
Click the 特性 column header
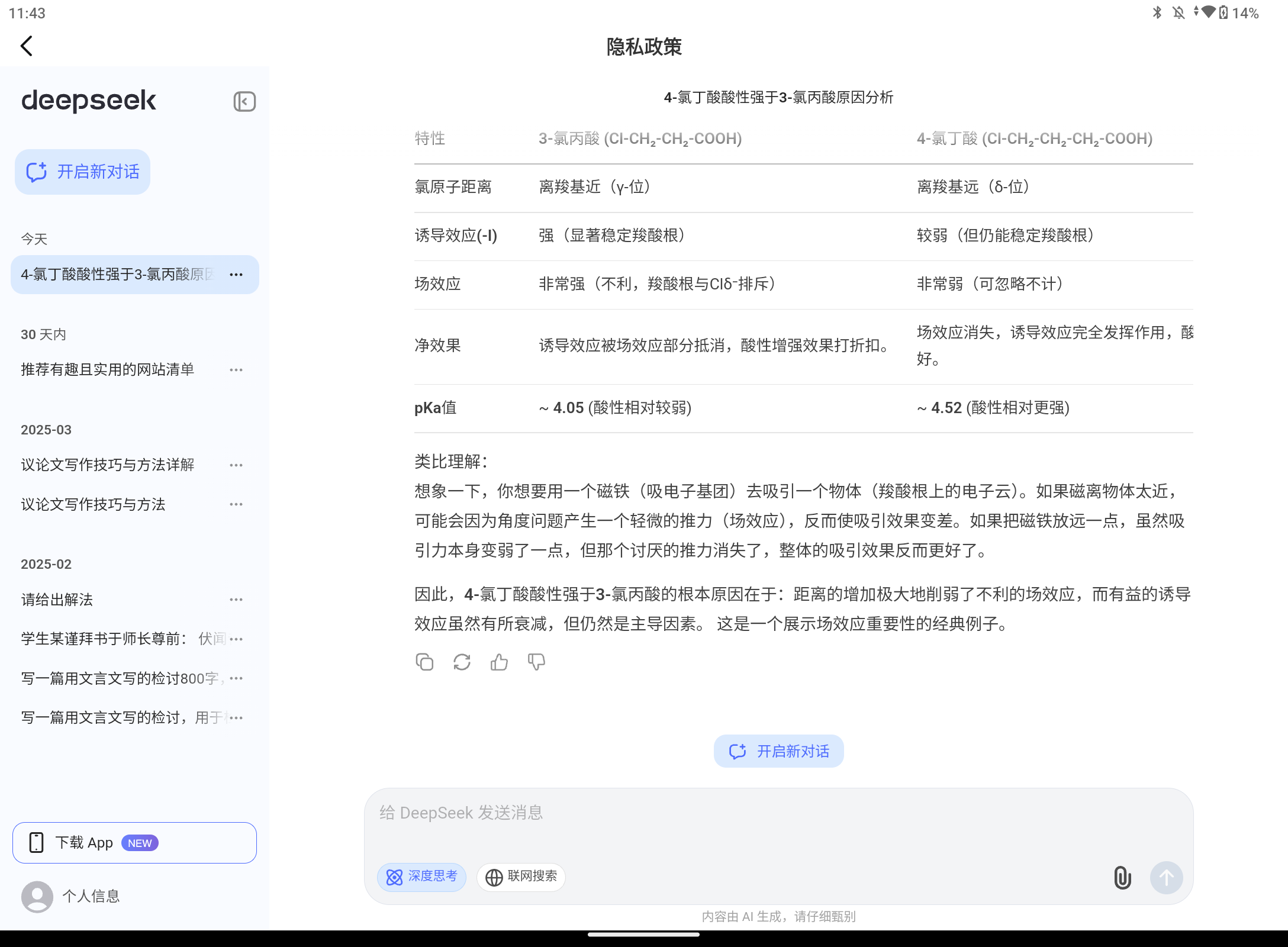point(430,138)
